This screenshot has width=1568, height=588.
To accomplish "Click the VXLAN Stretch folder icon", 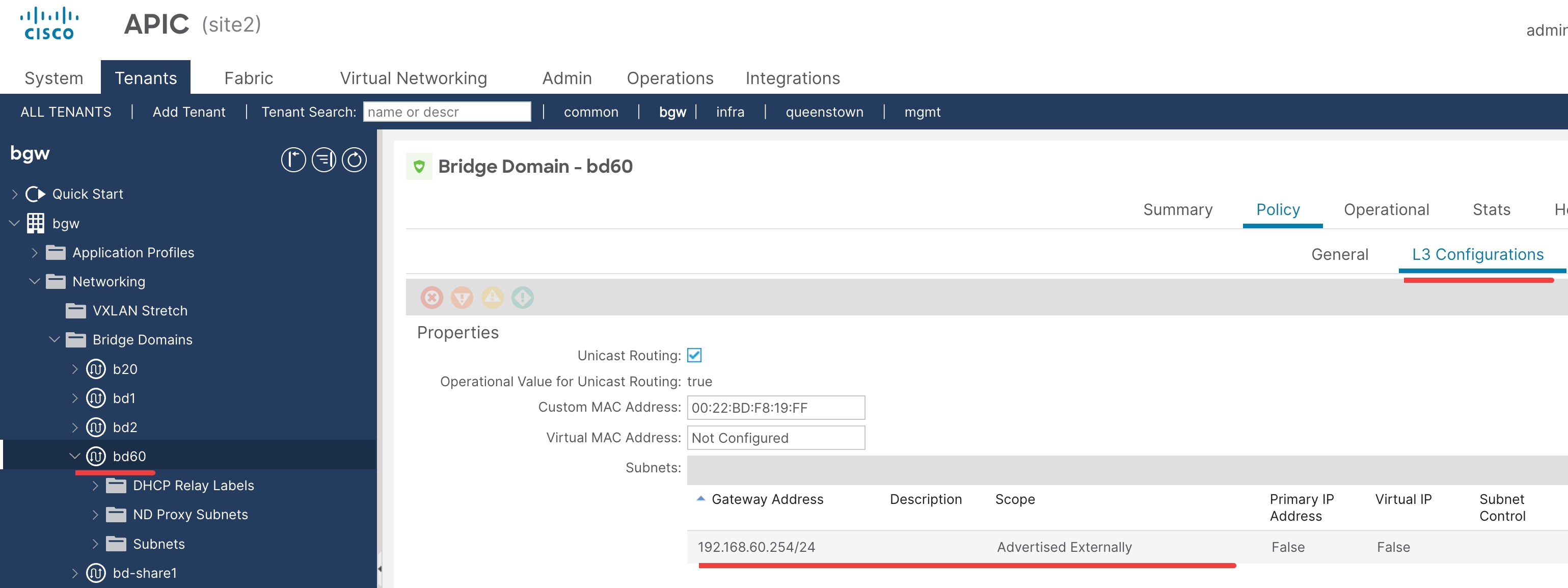I will (x=75, y=311).
